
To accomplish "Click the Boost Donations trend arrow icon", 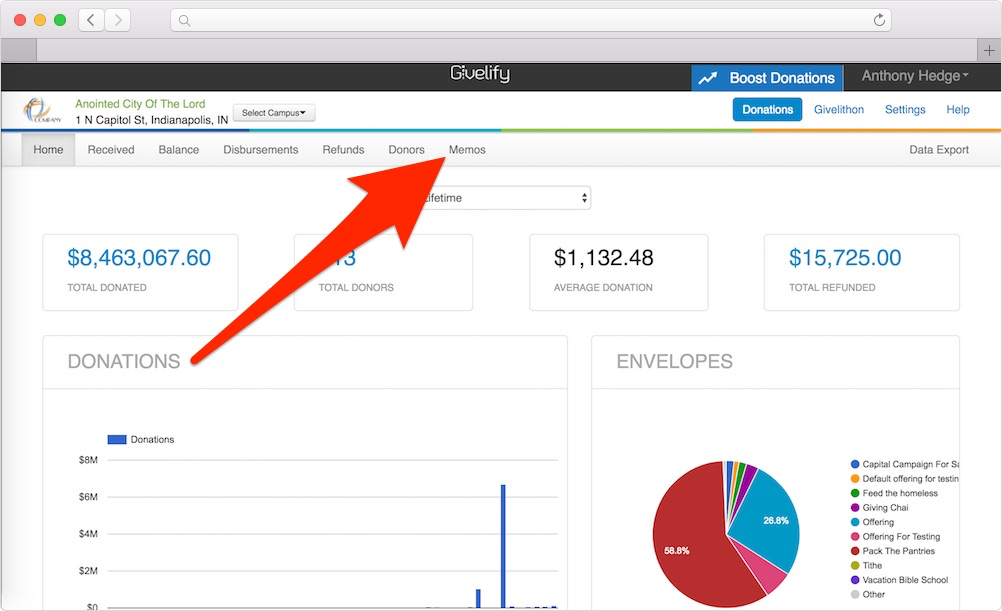I will tap(708, 78).
